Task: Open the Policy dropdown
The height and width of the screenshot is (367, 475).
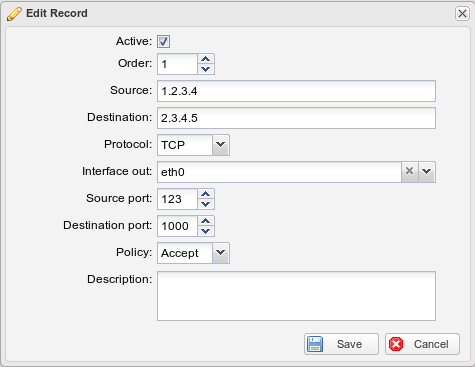Action: [221, 253]
